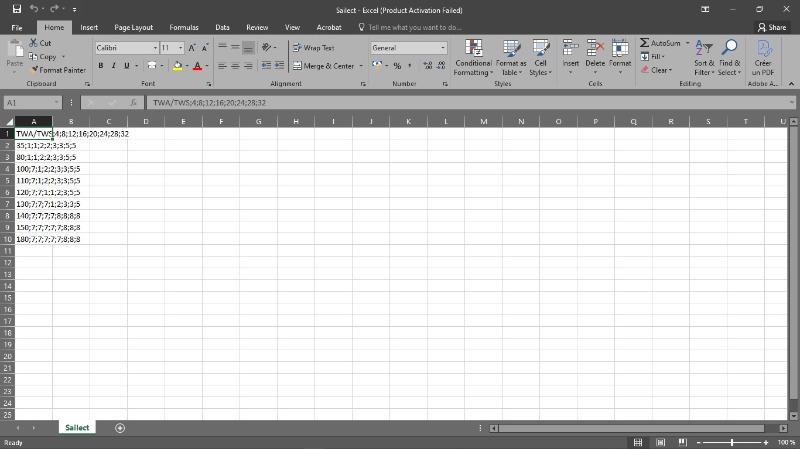Apply the percent style
Viewport: 800px width, 449px height.
(397, 66)
